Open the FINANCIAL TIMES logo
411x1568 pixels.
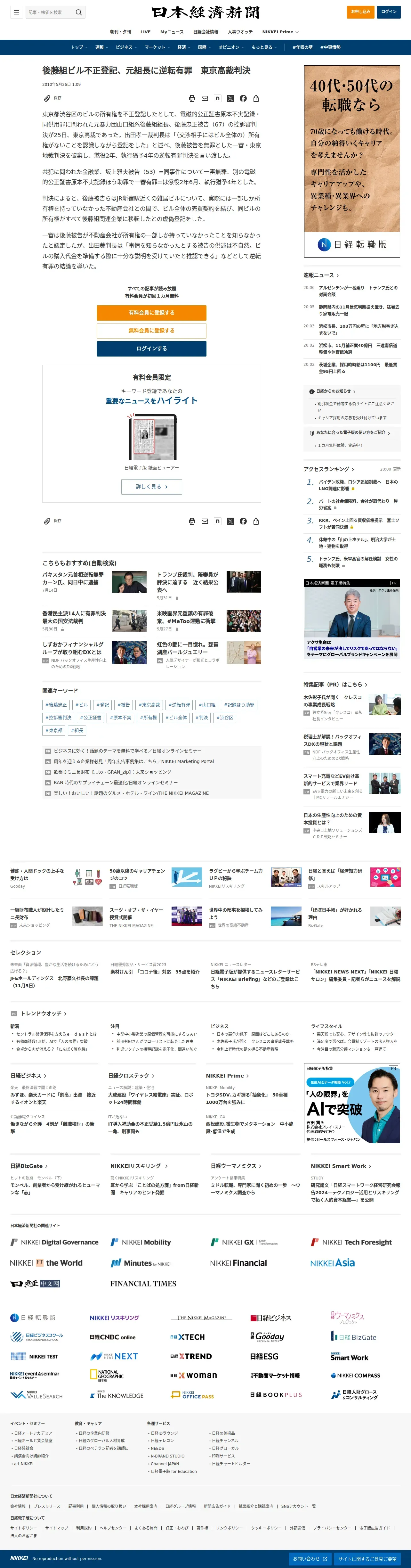[x=143, y=1284]
